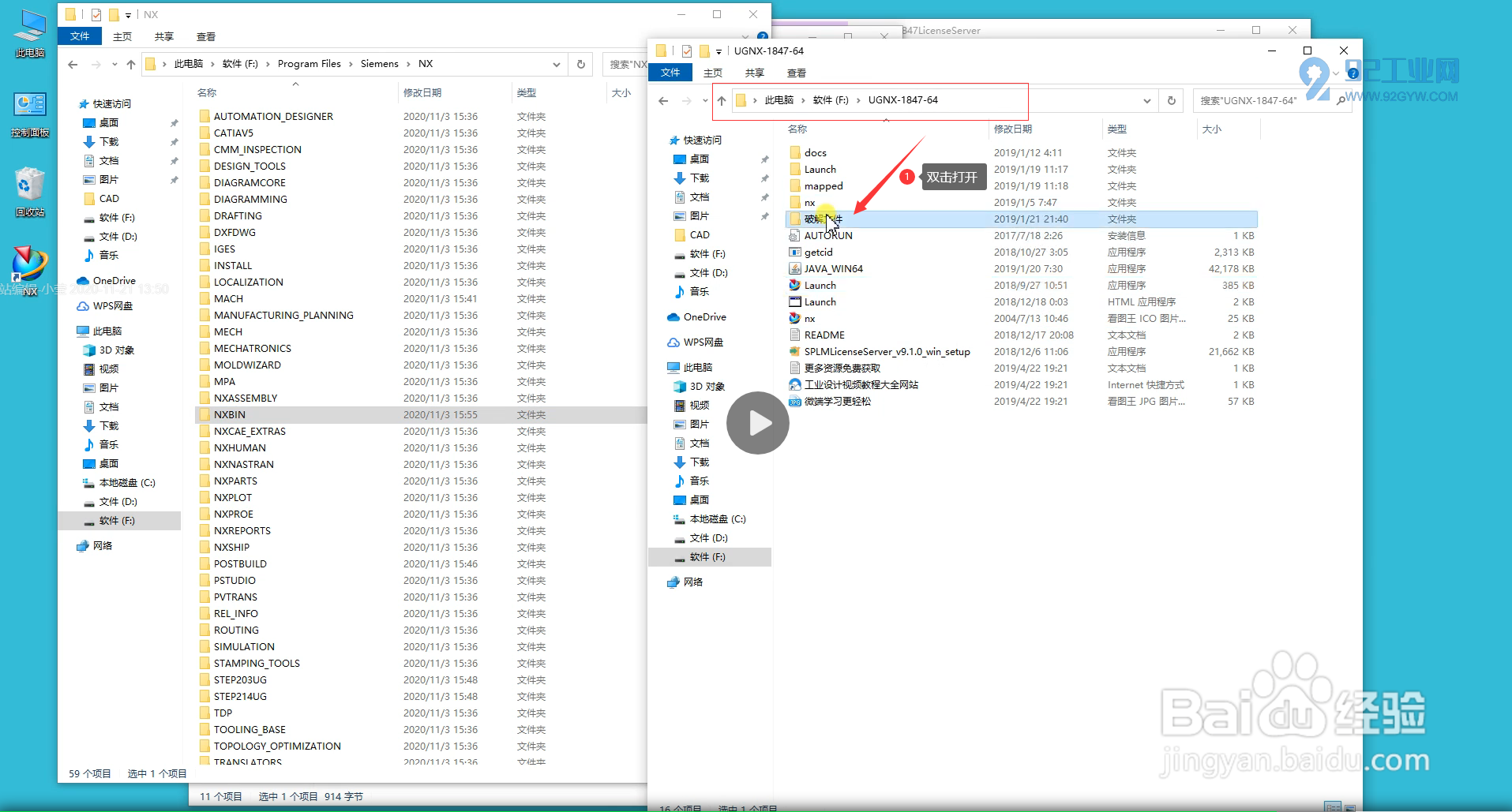Select the Launch HTML application file

tap(820, 302)
